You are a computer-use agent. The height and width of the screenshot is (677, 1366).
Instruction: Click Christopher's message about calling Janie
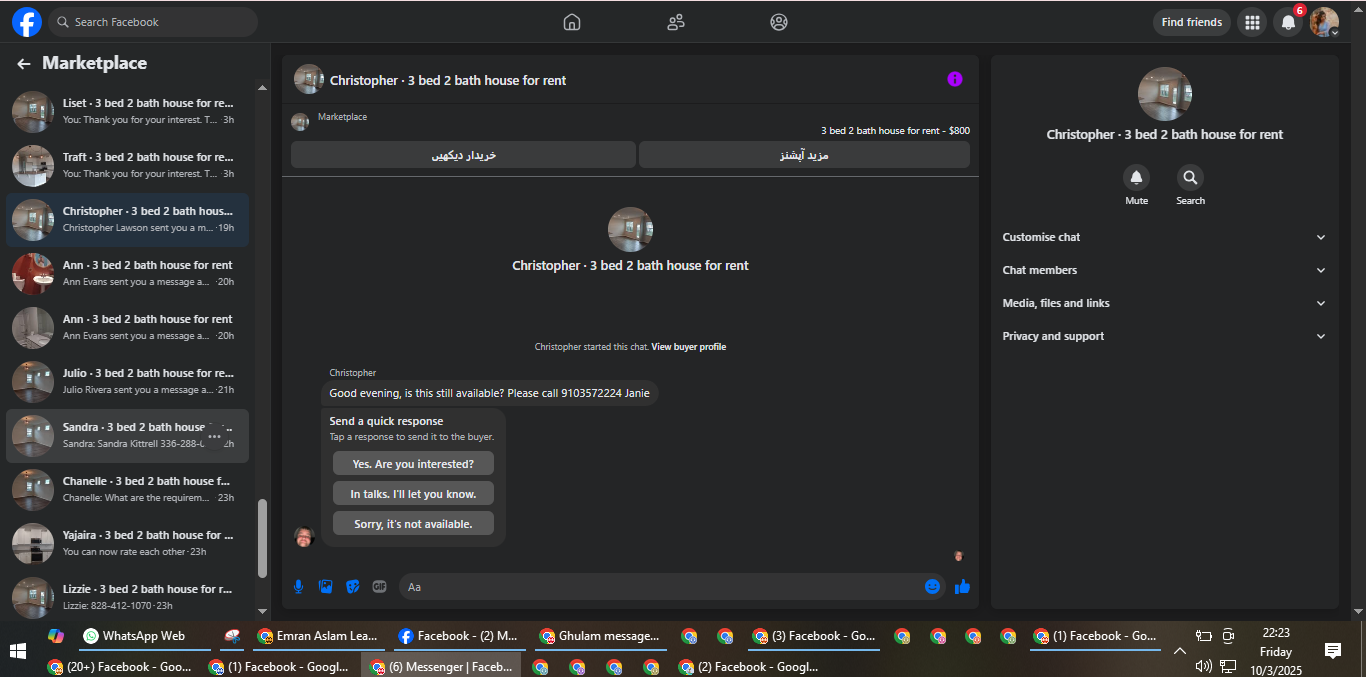pyautogui.click(x=489, y=393)
